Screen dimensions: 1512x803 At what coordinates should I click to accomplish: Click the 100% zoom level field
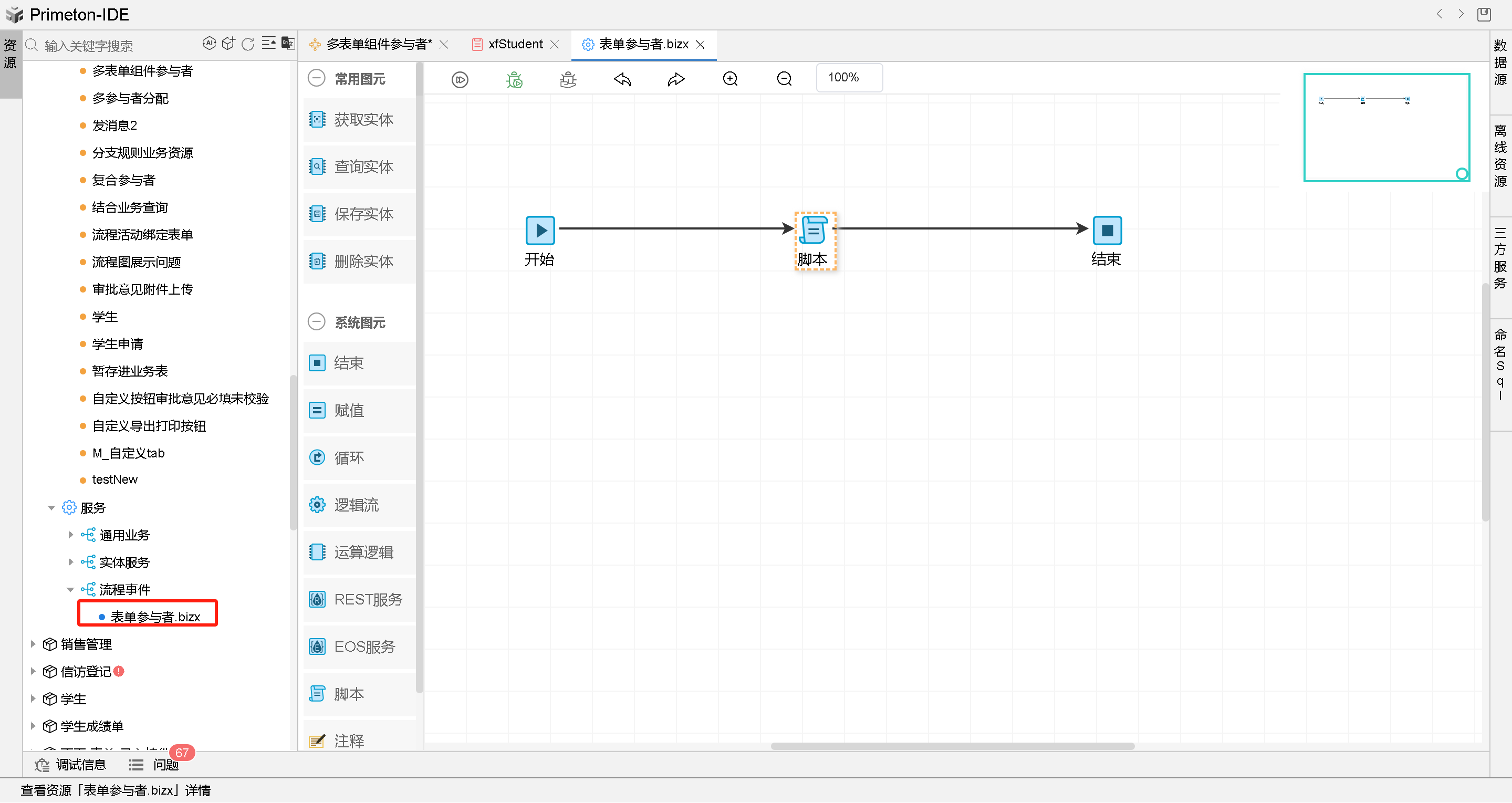click(x=848, y=78)
